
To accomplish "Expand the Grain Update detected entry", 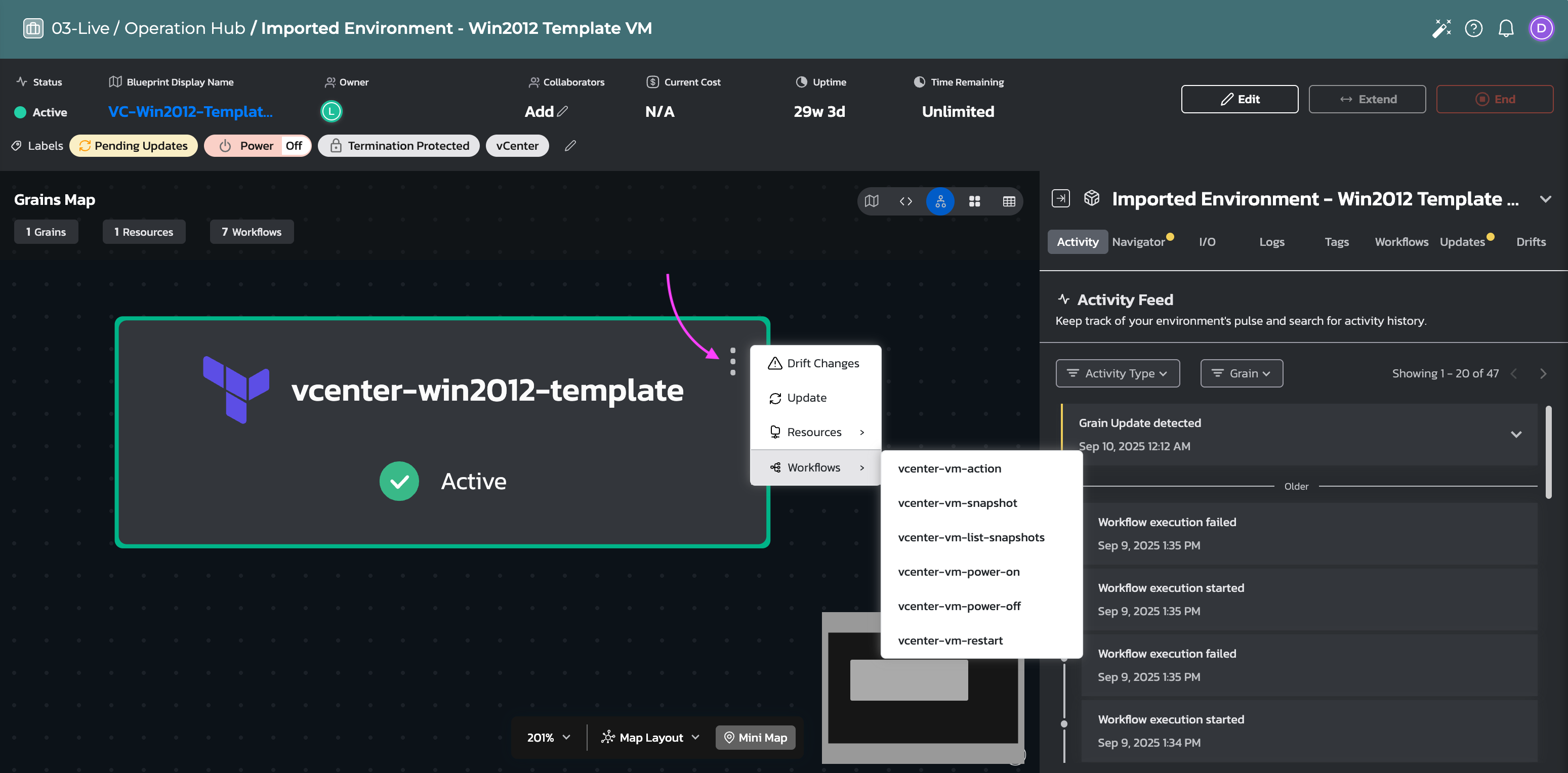I will click(1516, 434).
